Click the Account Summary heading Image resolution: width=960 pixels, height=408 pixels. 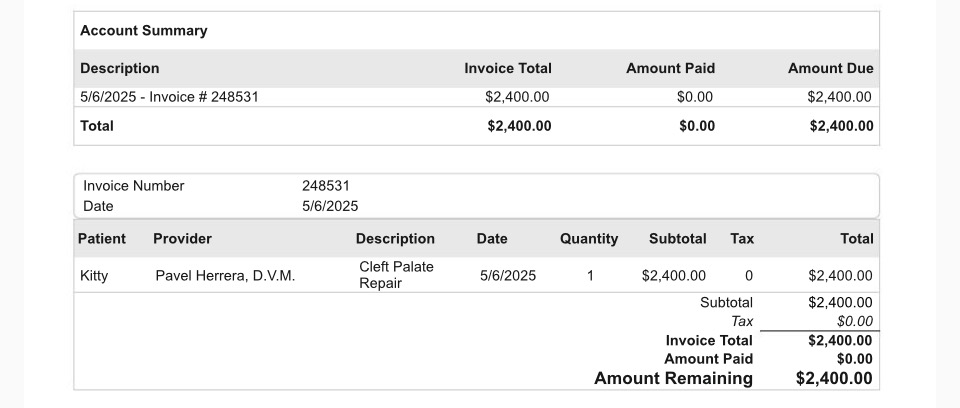point(143,31)
